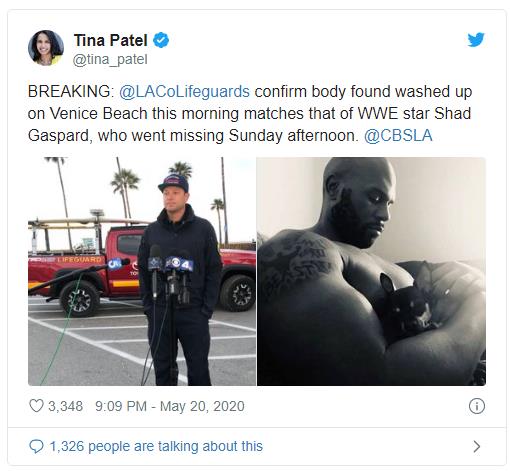Click the speech bubble reply icon

pos(36,446)
